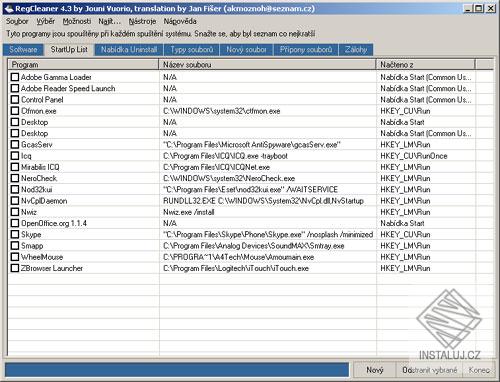Select the gcasServ.exe path cell
This screenshot has height=382, width=500.
tap(252, 145)
